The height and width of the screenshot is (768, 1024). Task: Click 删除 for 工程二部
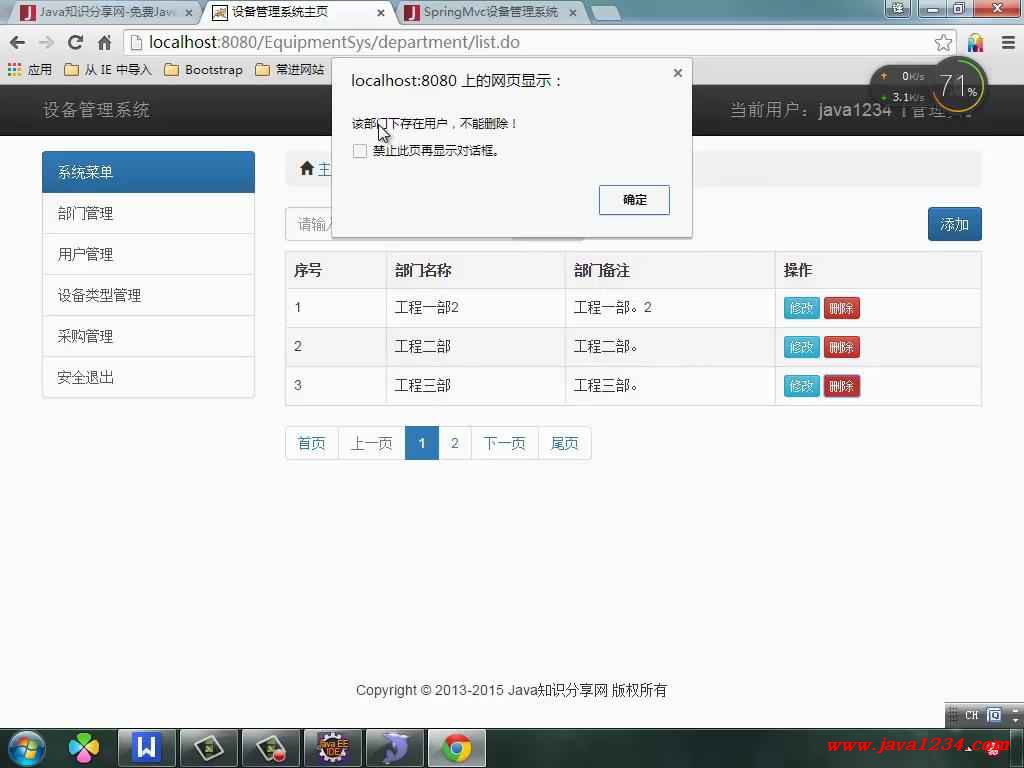841,347
